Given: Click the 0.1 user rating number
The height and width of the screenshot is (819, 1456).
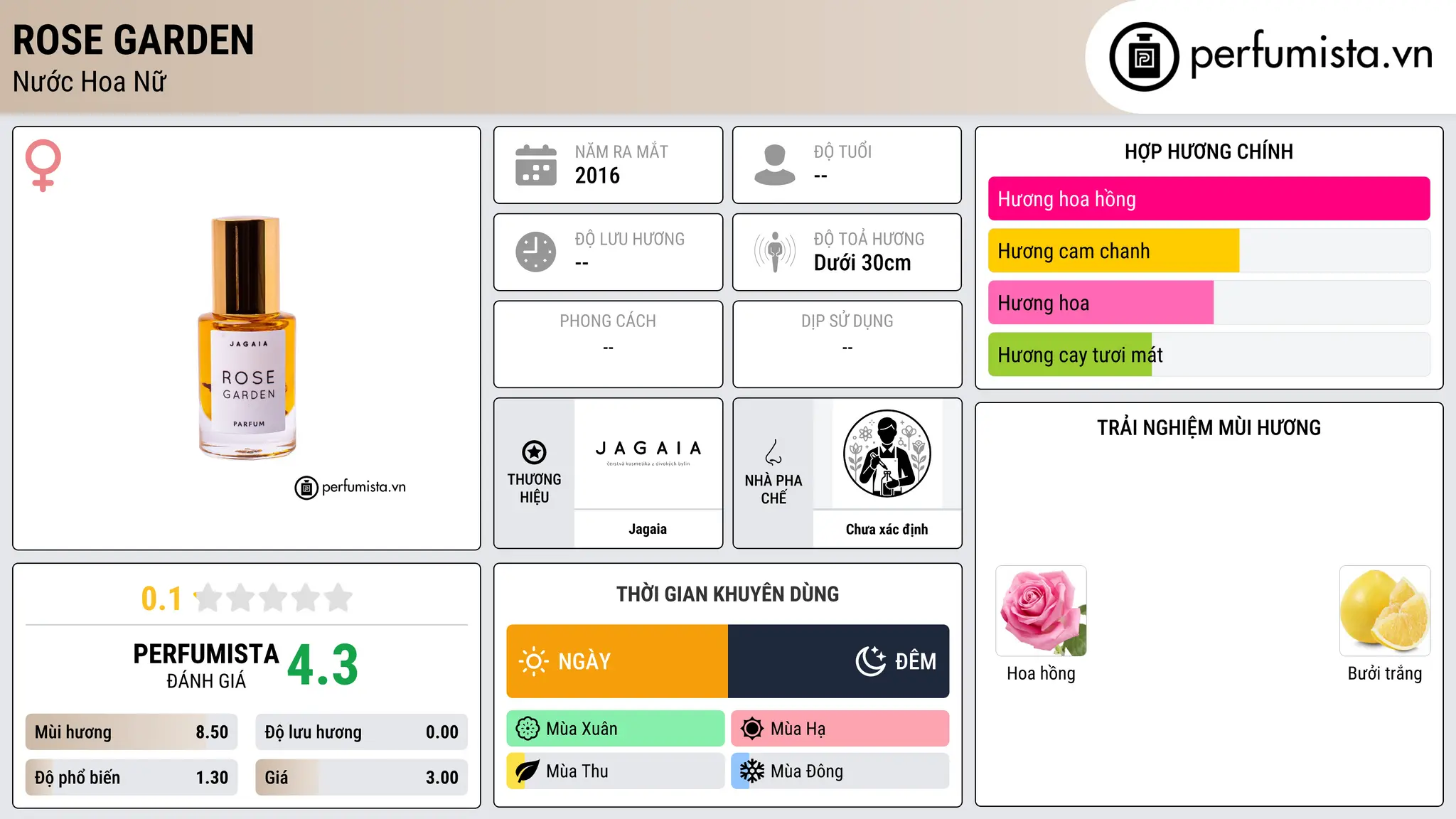Looking at the screenshot, I should pos(161,599).
